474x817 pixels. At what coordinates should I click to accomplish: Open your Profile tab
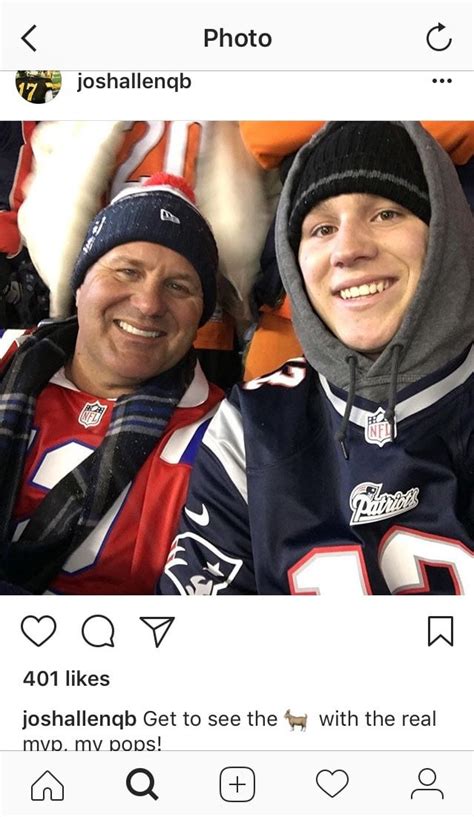pos(427,784)
